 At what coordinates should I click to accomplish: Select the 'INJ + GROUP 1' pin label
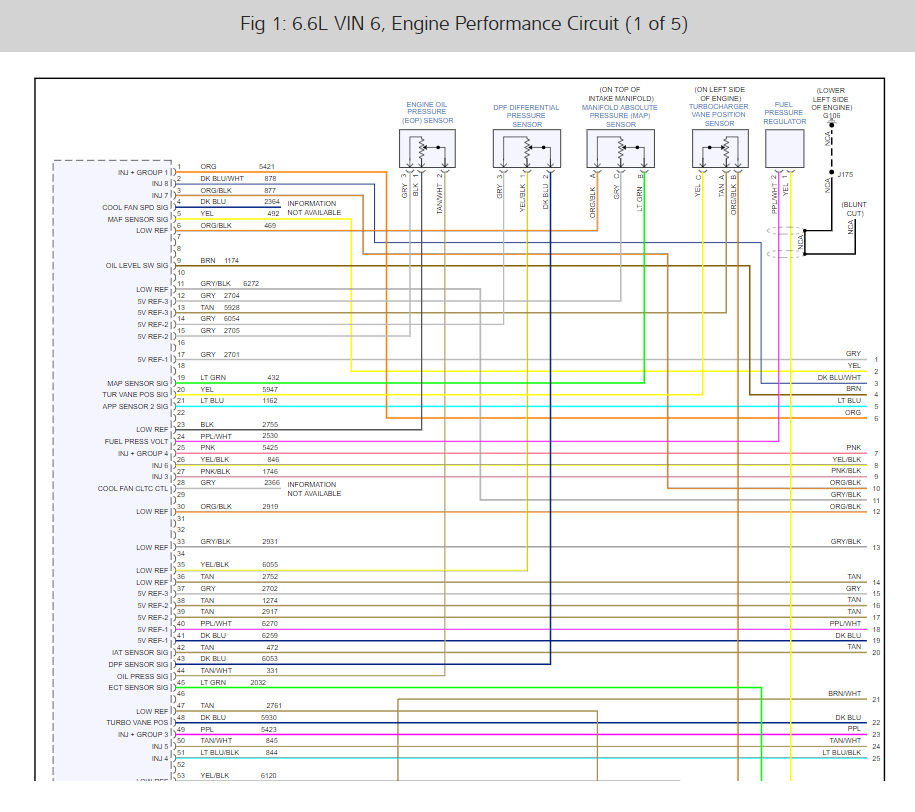pyautogui.click(x=142, y=173)
